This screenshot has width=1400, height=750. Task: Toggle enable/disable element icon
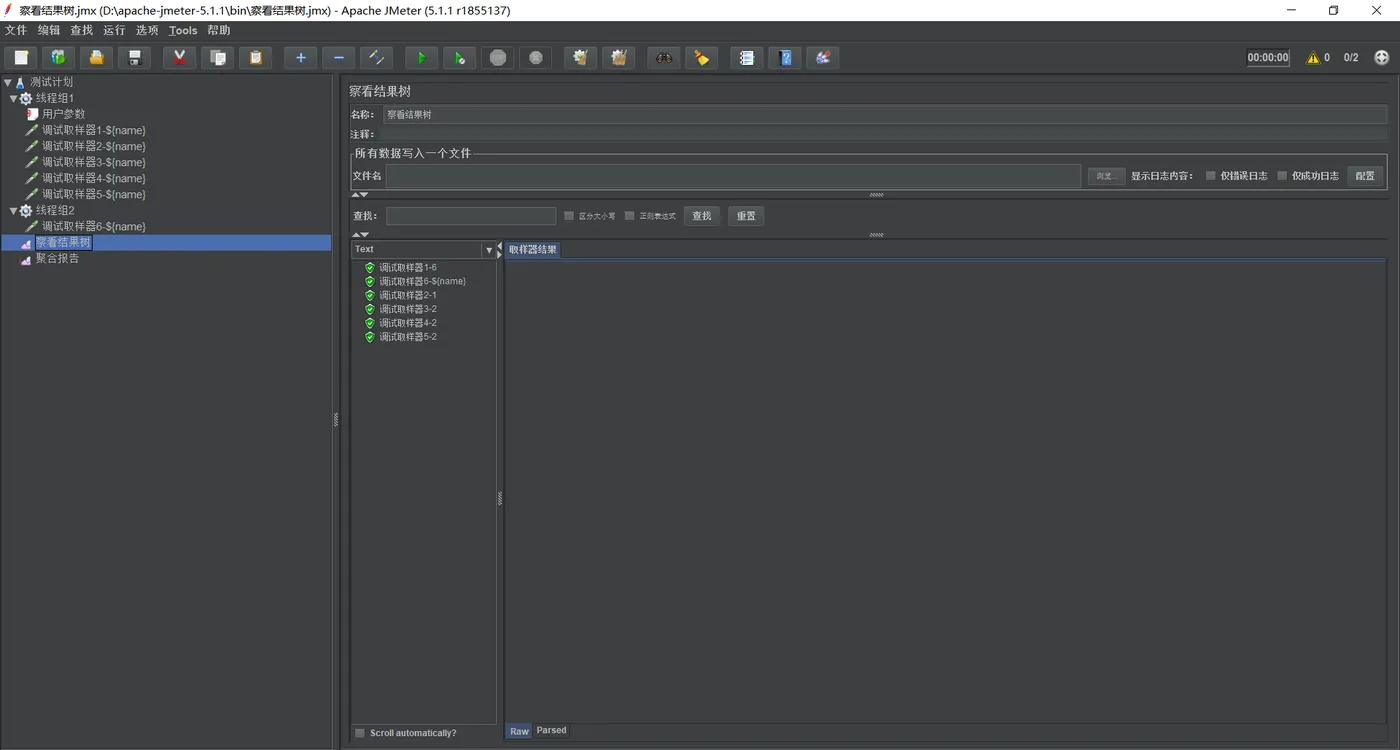pyautogui.click(x=376, y=58)
